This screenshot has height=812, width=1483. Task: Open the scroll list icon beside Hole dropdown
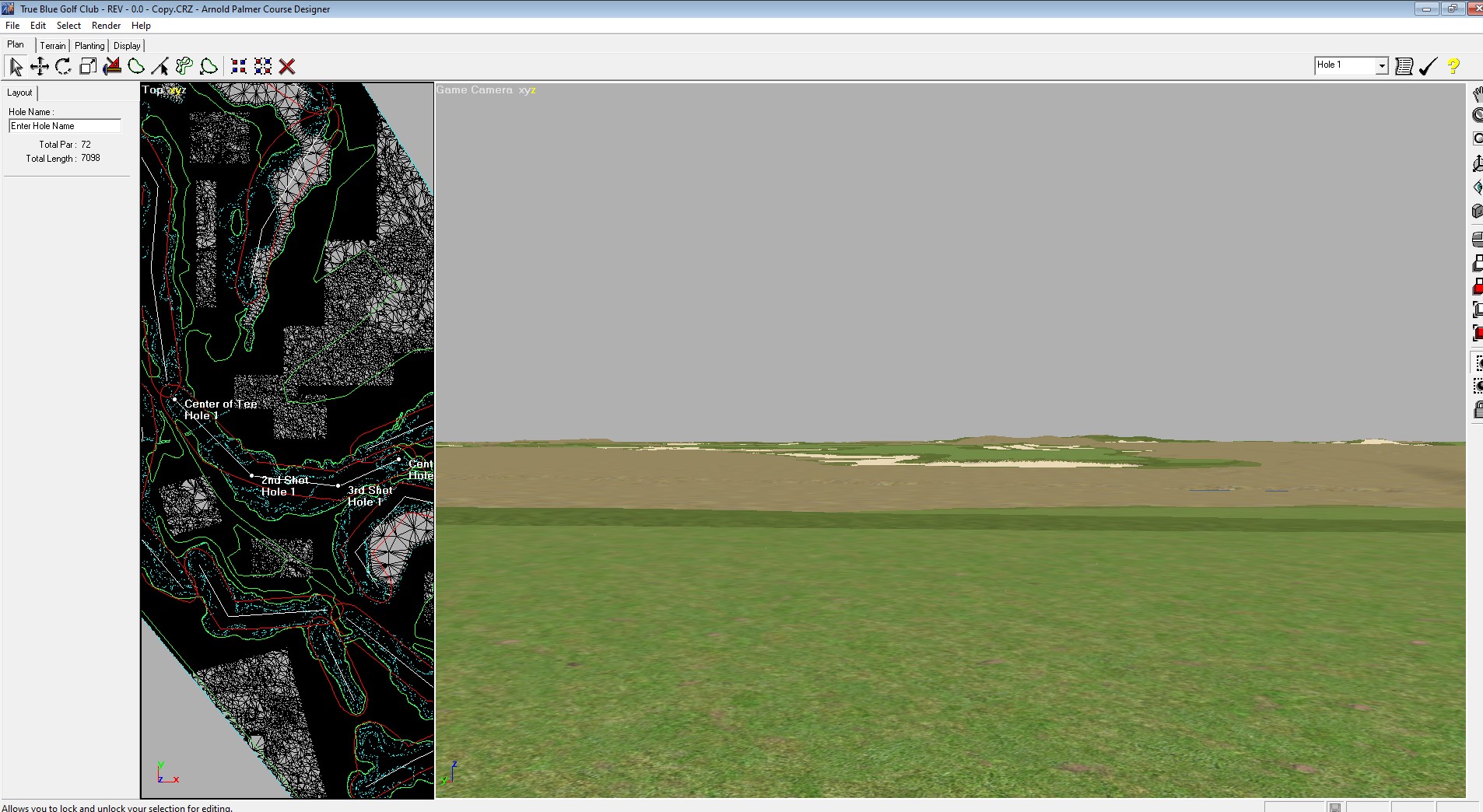pos(1404,66)
